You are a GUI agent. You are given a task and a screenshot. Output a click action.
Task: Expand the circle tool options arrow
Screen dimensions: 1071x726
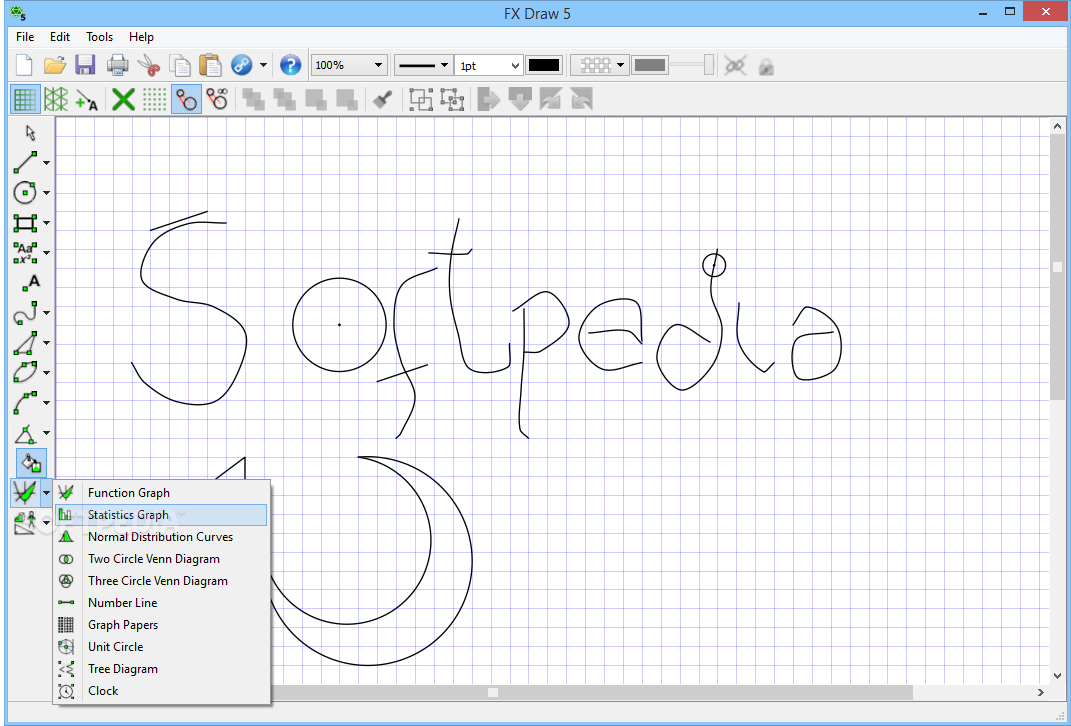[x=46, y=193]
